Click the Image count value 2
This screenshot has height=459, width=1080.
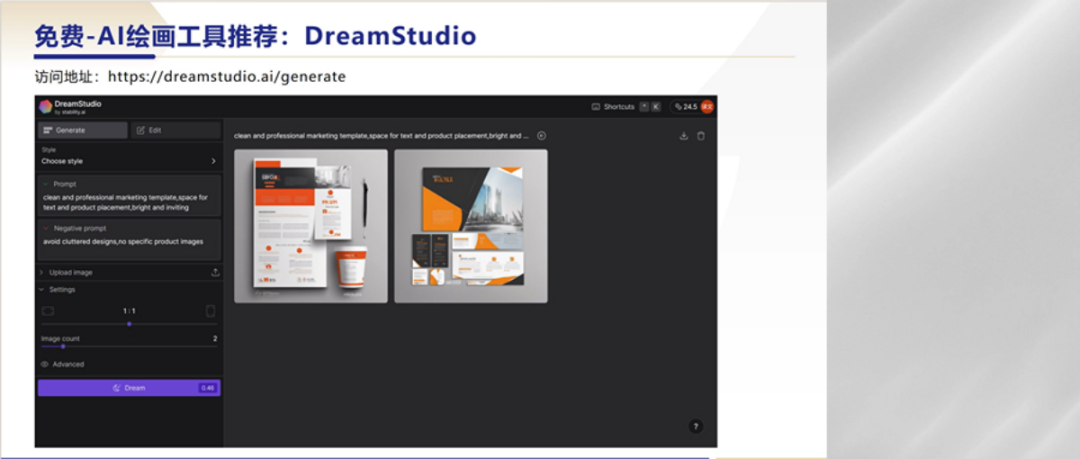tap(215, 338)
